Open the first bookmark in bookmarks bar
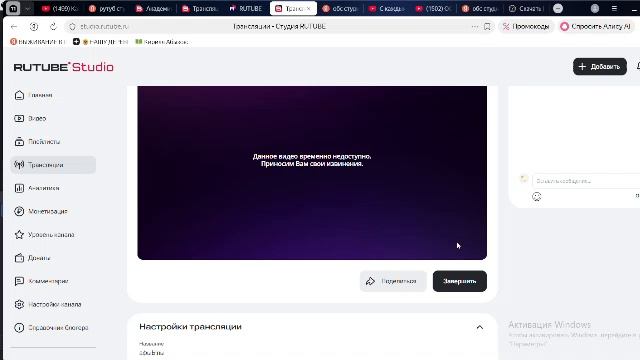This screenshot has width=640, height=360. coord(38,42)
